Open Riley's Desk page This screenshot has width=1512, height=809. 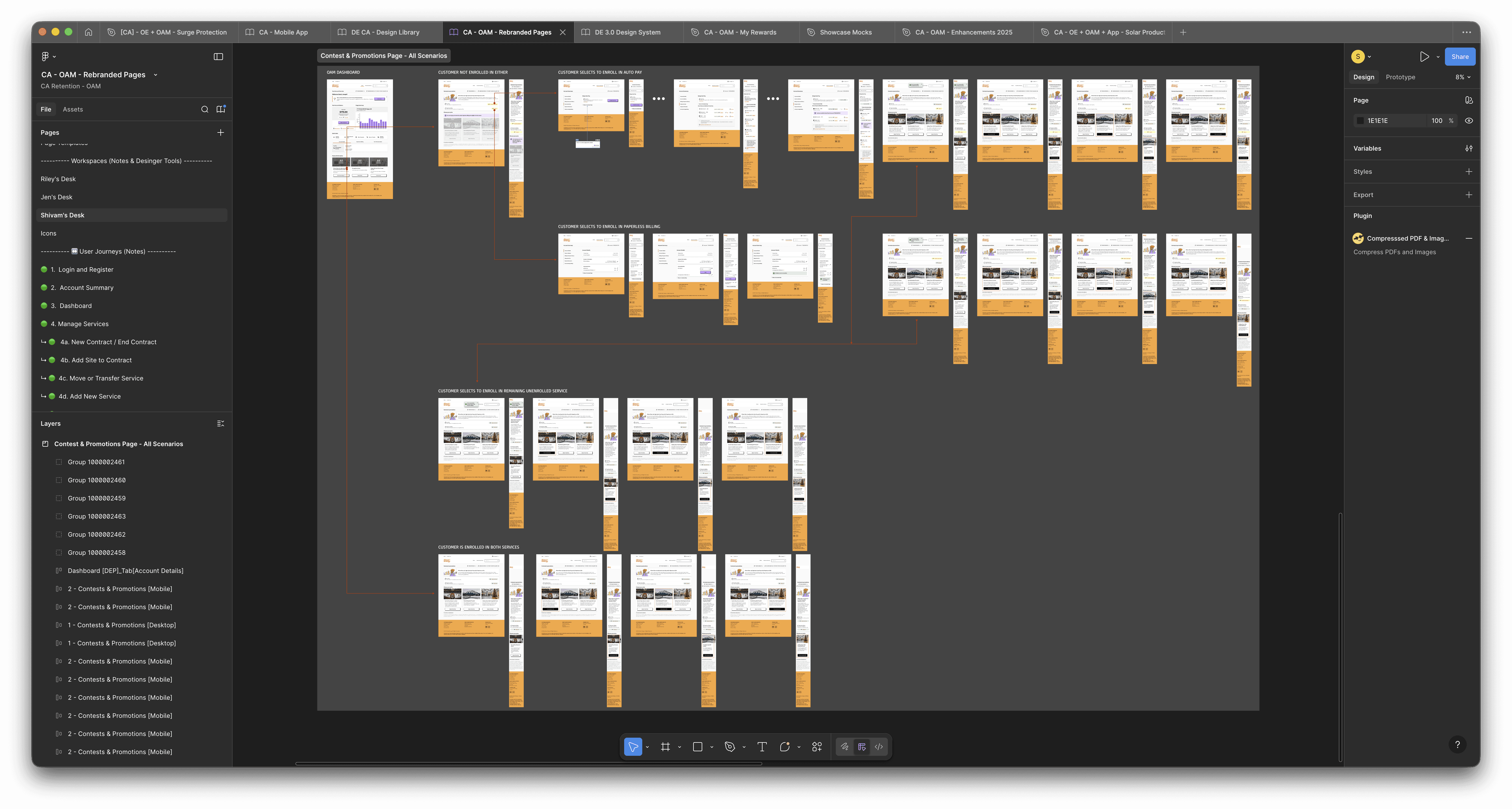pyautogui.click(x=58, y=179)
